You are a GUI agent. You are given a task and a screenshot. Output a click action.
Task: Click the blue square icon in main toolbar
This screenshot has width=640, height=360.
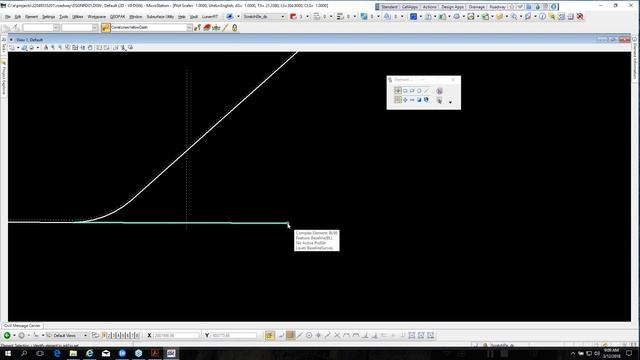pos(413,17)
